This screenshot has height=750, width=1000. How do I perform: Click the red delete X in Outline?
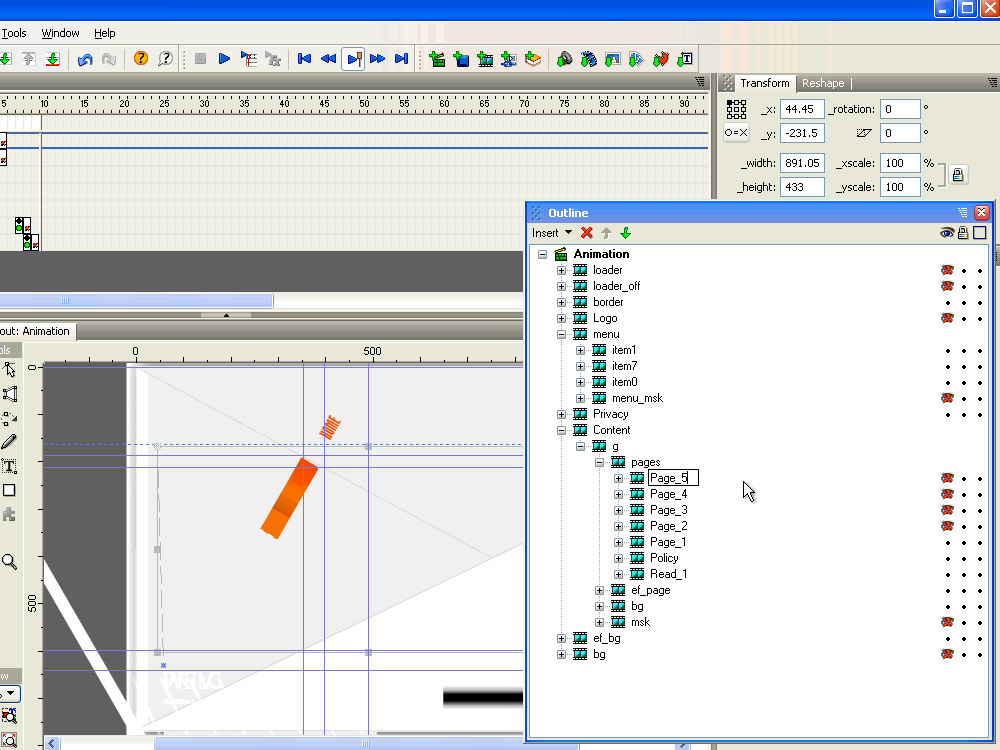(587, 233)
